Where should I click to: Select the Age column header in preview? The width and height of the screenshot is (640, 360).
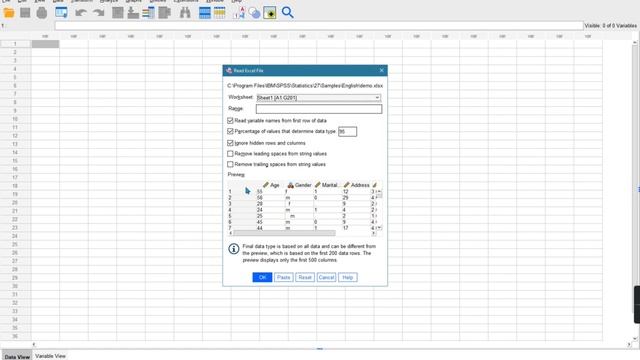[x=271, y=185]
